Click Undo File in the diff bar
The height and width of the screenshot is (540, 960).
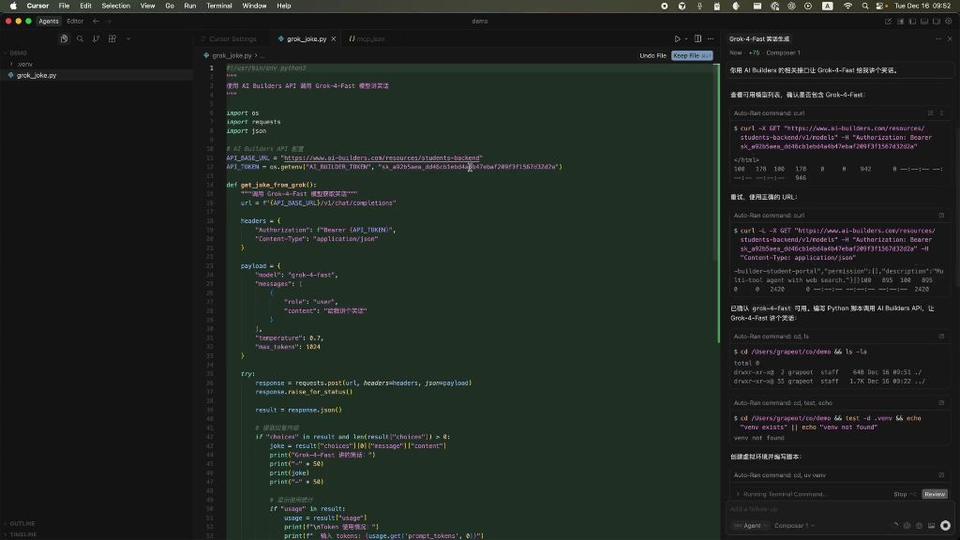pos(653,55)
